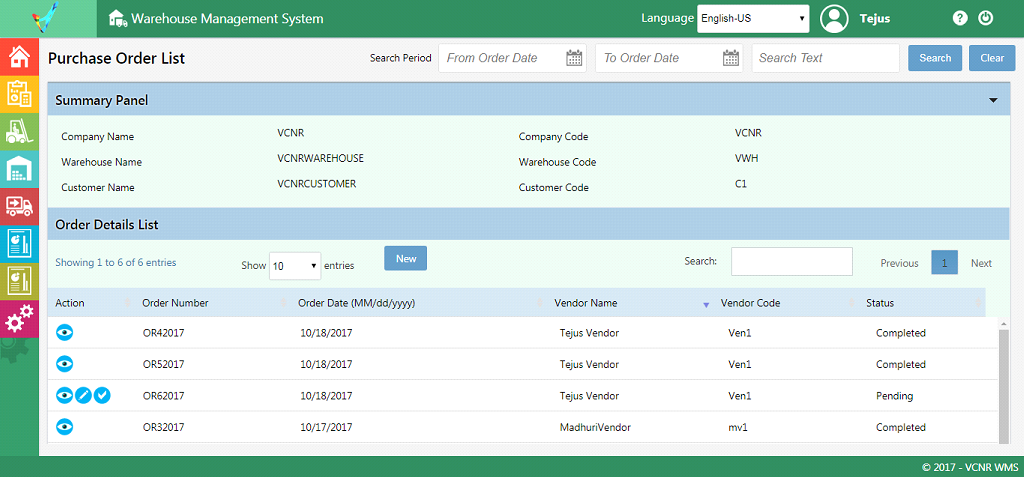Image resolution: width=1024 pixels, height=477 pixels.
Task: Open the Show entries count dropdown
Action: click(x=295, y=266)
